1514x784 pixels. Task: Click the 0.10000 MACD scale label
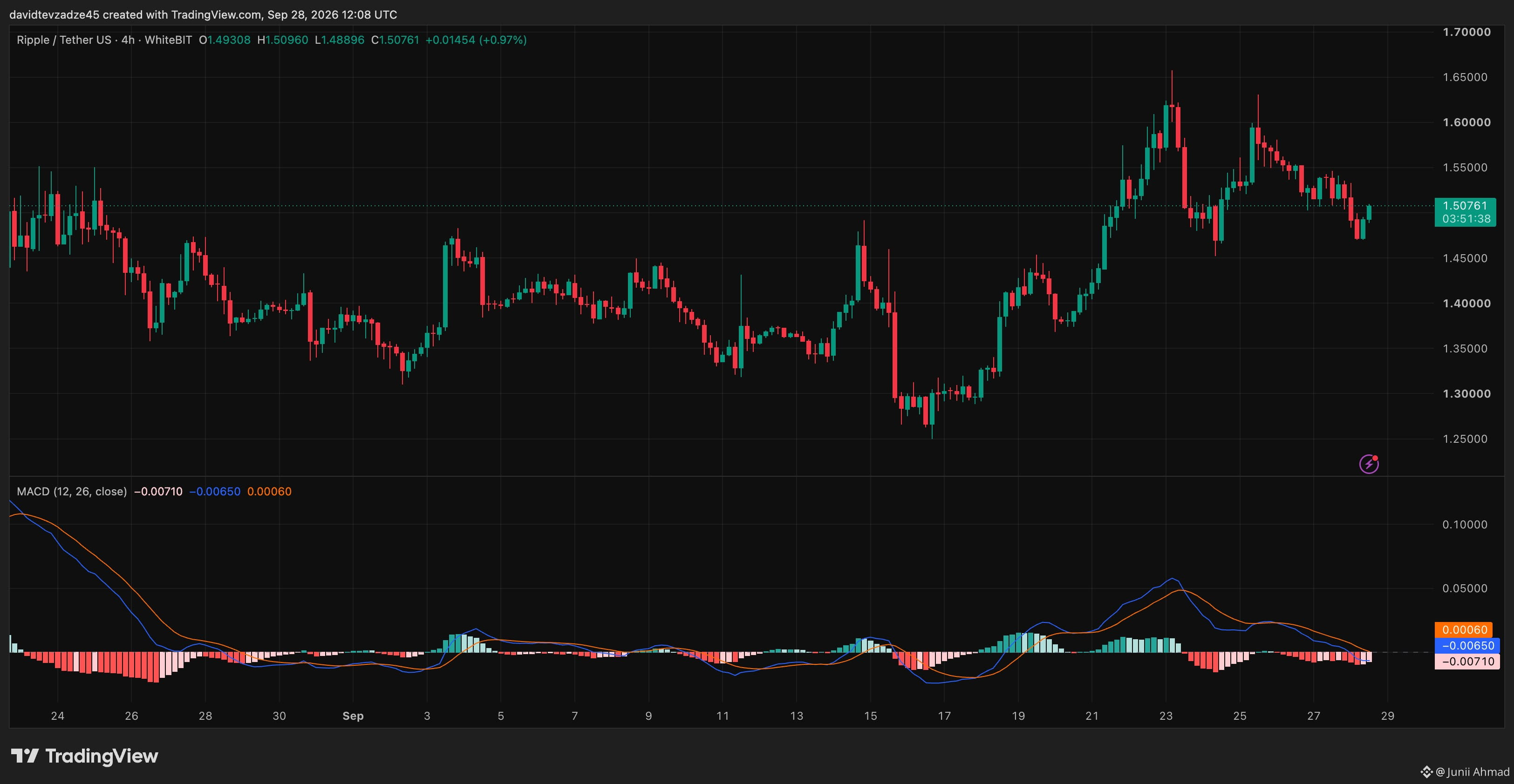pyautogui.click(x=1465, y=524)
